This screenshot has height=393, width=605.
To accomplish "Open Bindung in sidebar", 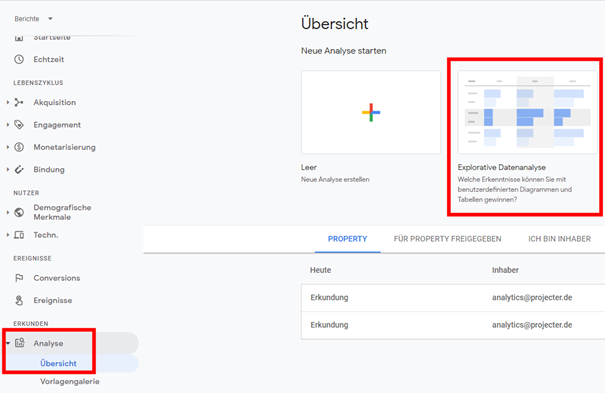I will 49,169.
